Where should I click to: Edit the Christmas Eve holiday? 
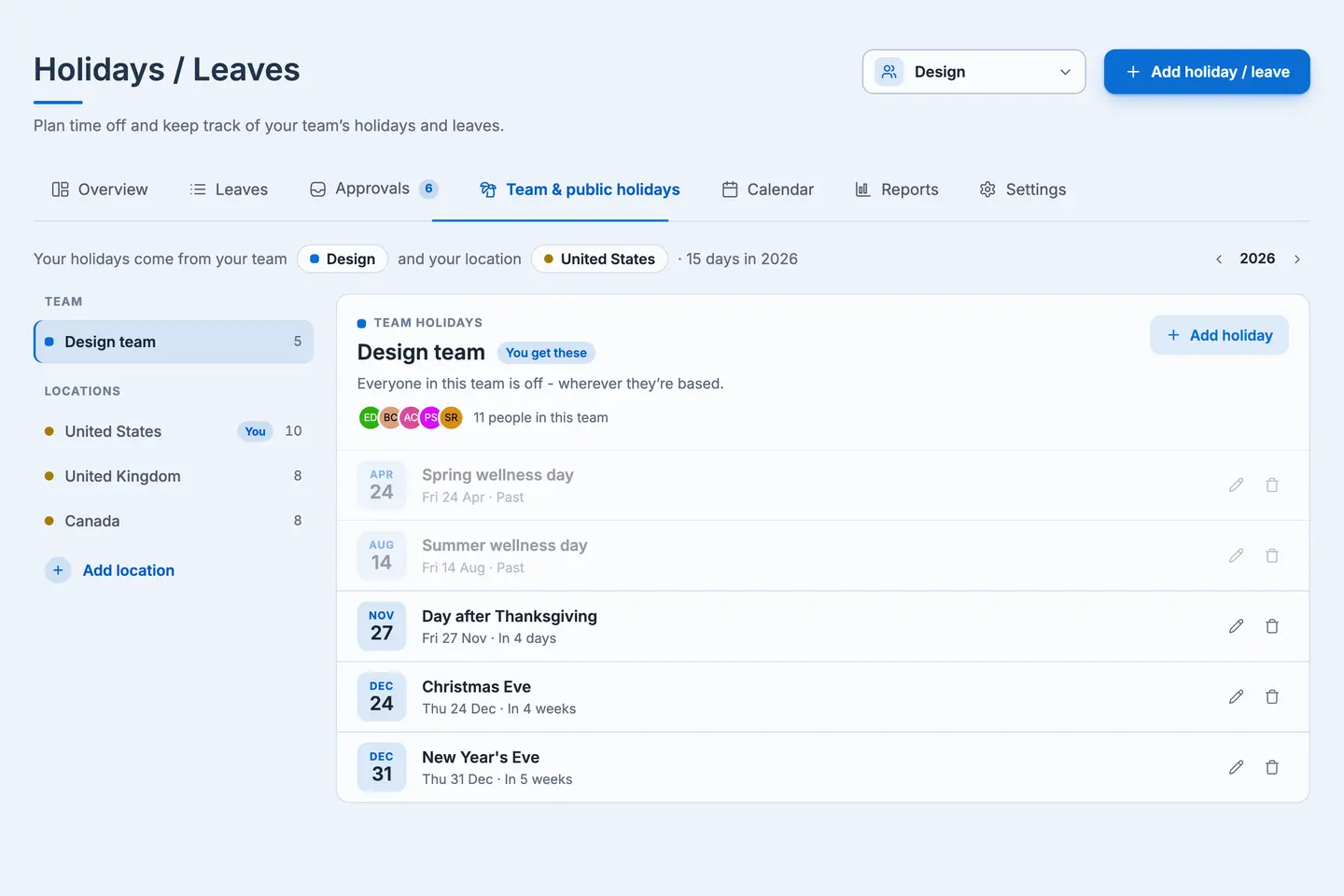point(1236,697)
